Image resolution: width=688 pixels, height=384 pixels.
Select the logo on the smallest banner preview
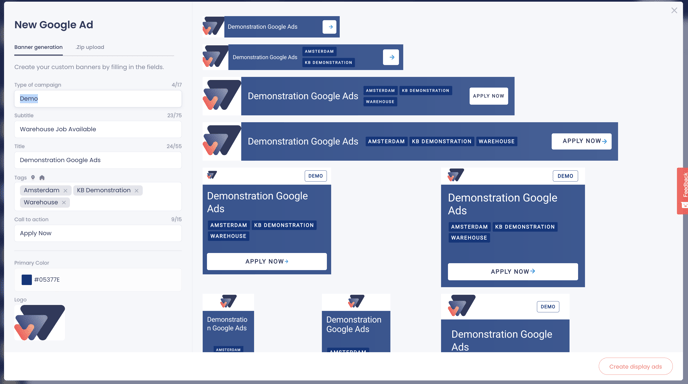click(213, 26)
